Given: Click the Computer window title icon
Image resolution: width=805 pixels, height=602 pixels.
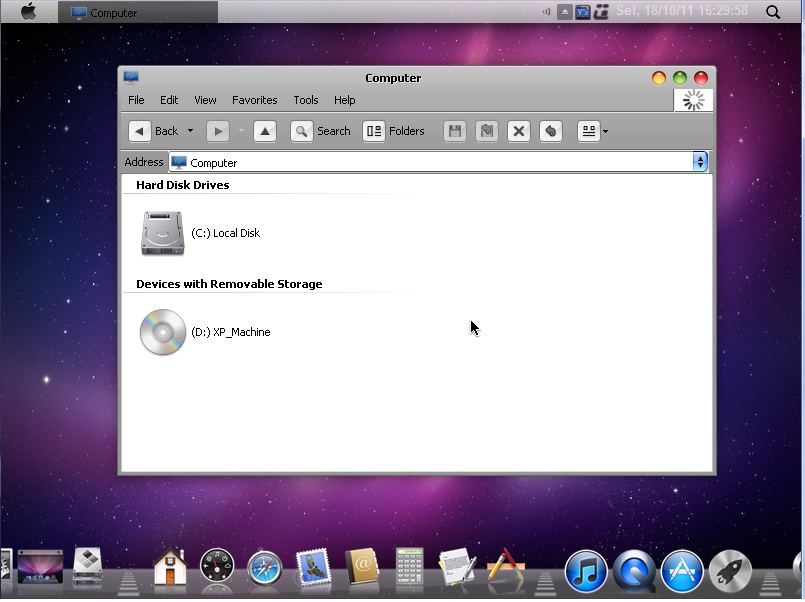Looking at the screenshot, I should coord(131,77).
